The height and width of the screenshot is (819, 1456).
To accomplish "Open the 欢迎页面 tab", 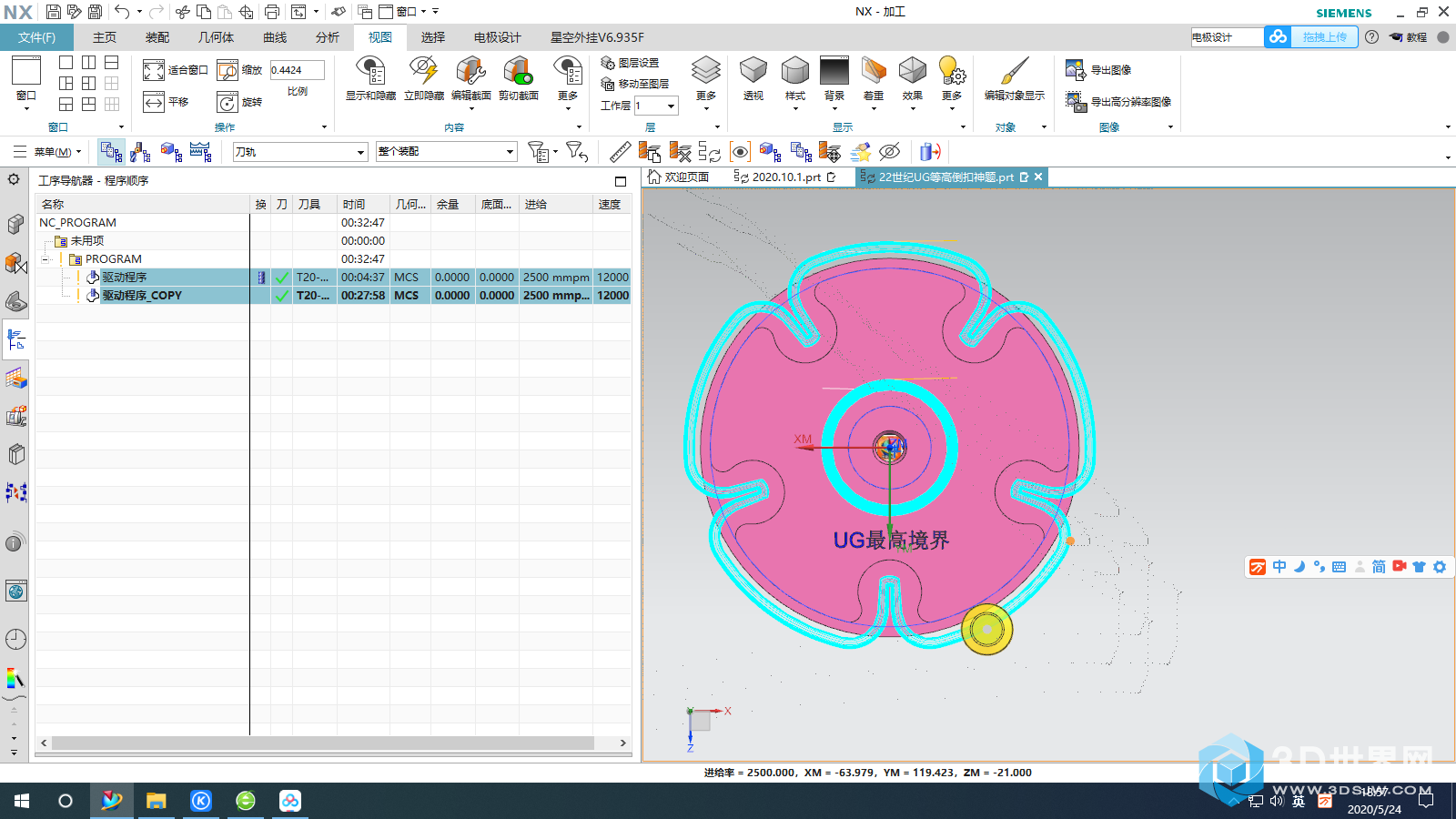I will 679,177.
